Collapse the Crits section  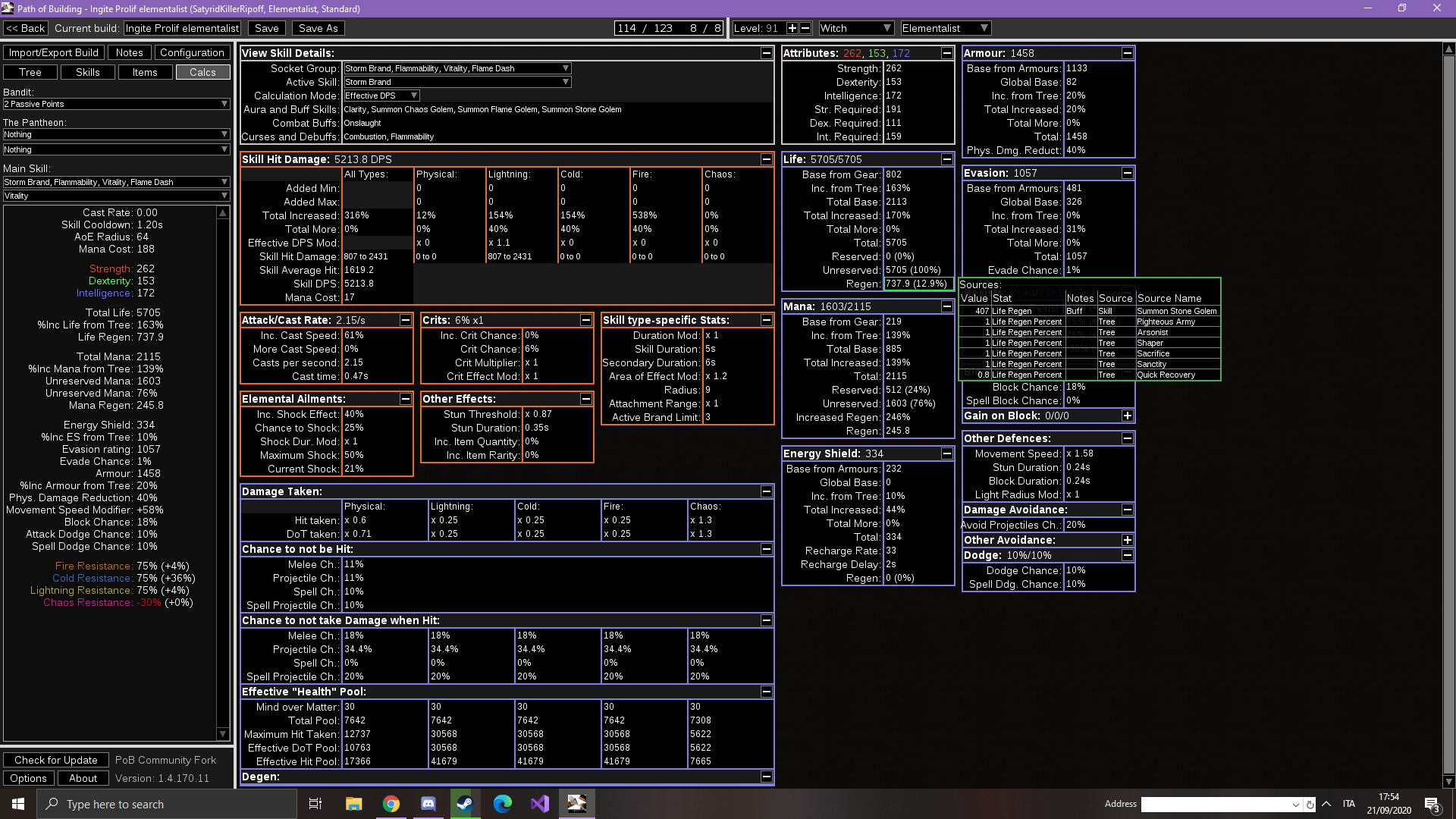point(586,320)
